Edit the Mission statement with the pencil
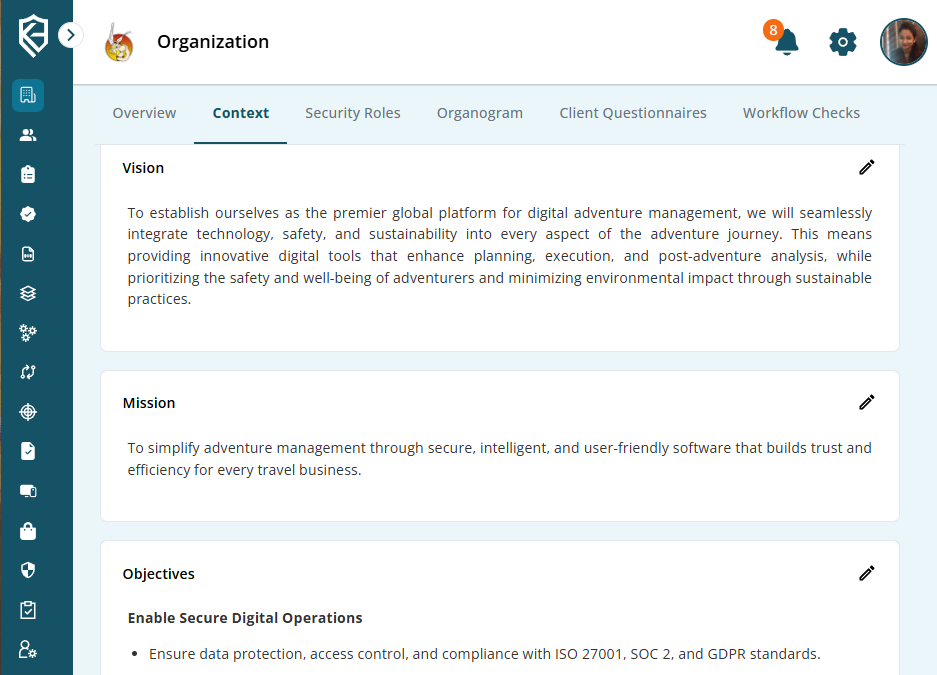 click(866, 402)
